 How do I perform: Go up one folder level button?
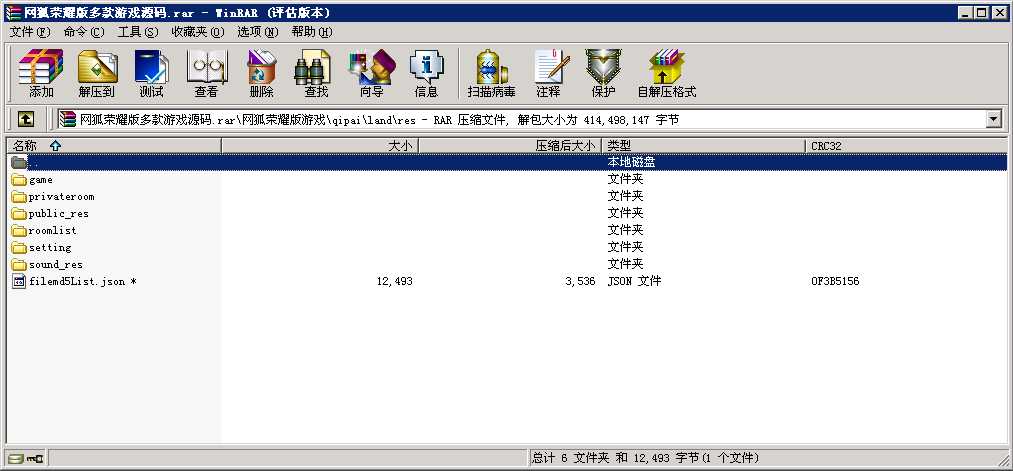[25, 119]
